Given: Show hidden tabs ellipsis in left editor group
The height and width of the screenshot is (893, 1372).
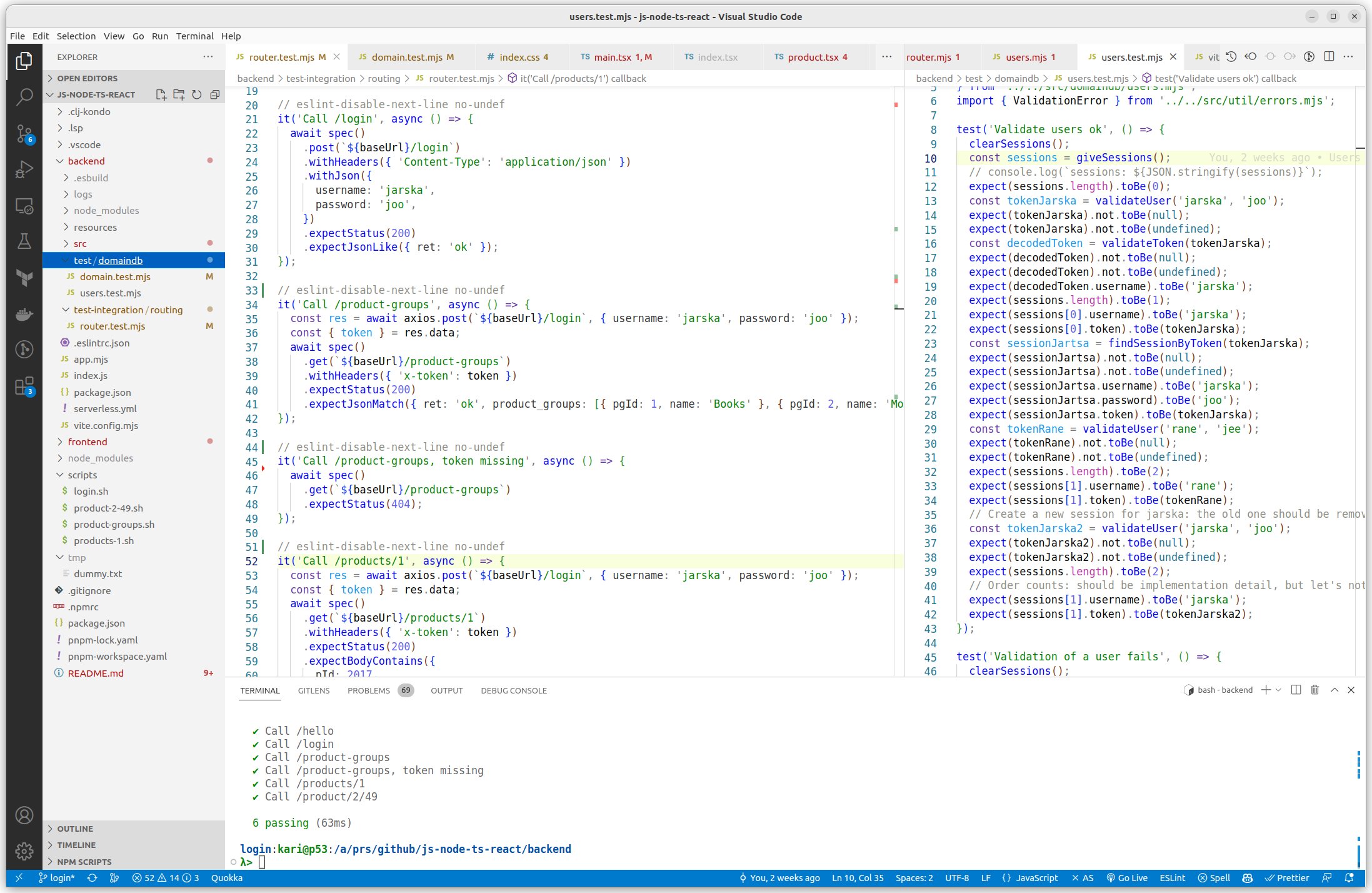Looking at the screenshot, I should click(x=887, y=57).
